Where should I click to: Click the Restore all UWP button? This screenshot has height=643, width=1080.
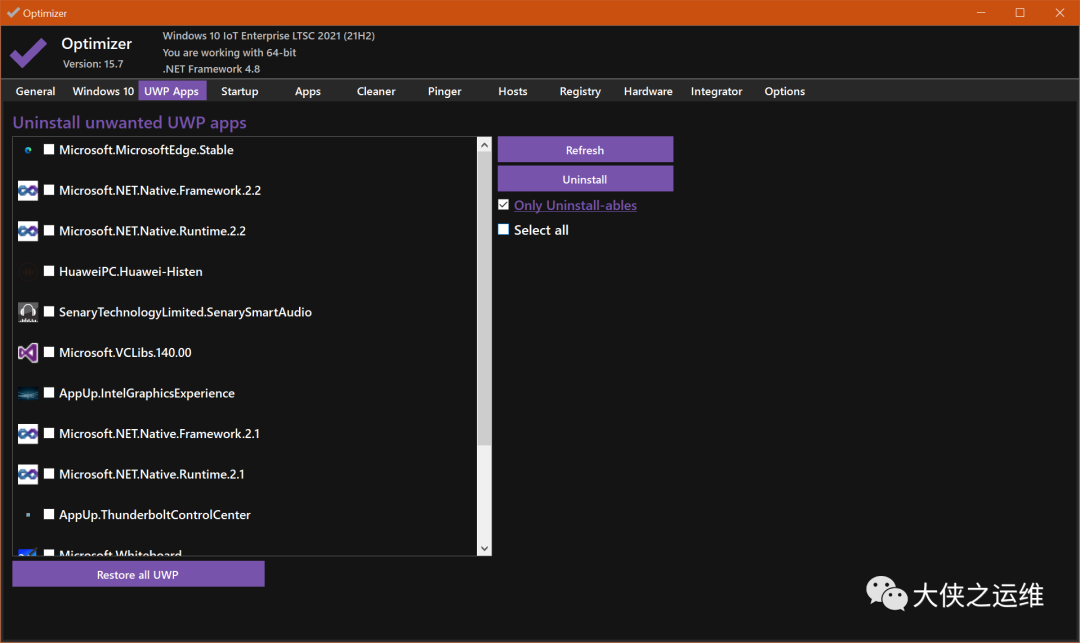tap(138, 574)
